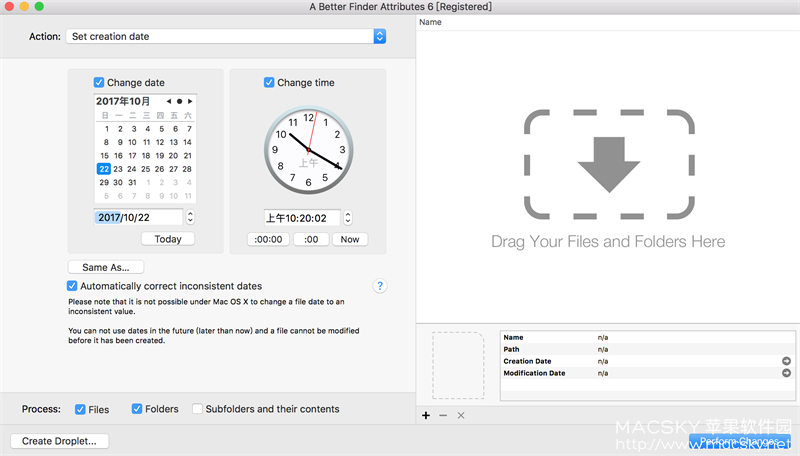Screen dimensions: 800x456
Task: Click the 2017年10月 month title
Action: click(x=123, y=101)
